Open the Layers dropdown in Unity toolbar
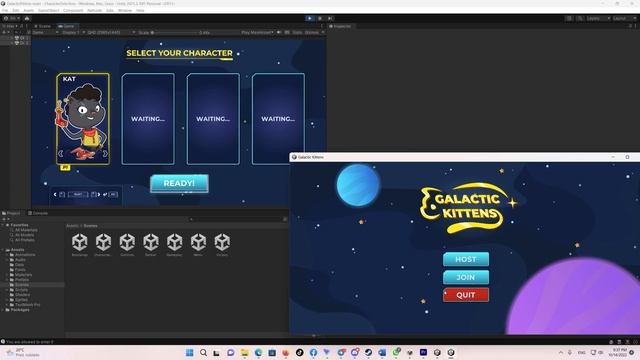Screen dimensions: 640x360 point(598,18)
